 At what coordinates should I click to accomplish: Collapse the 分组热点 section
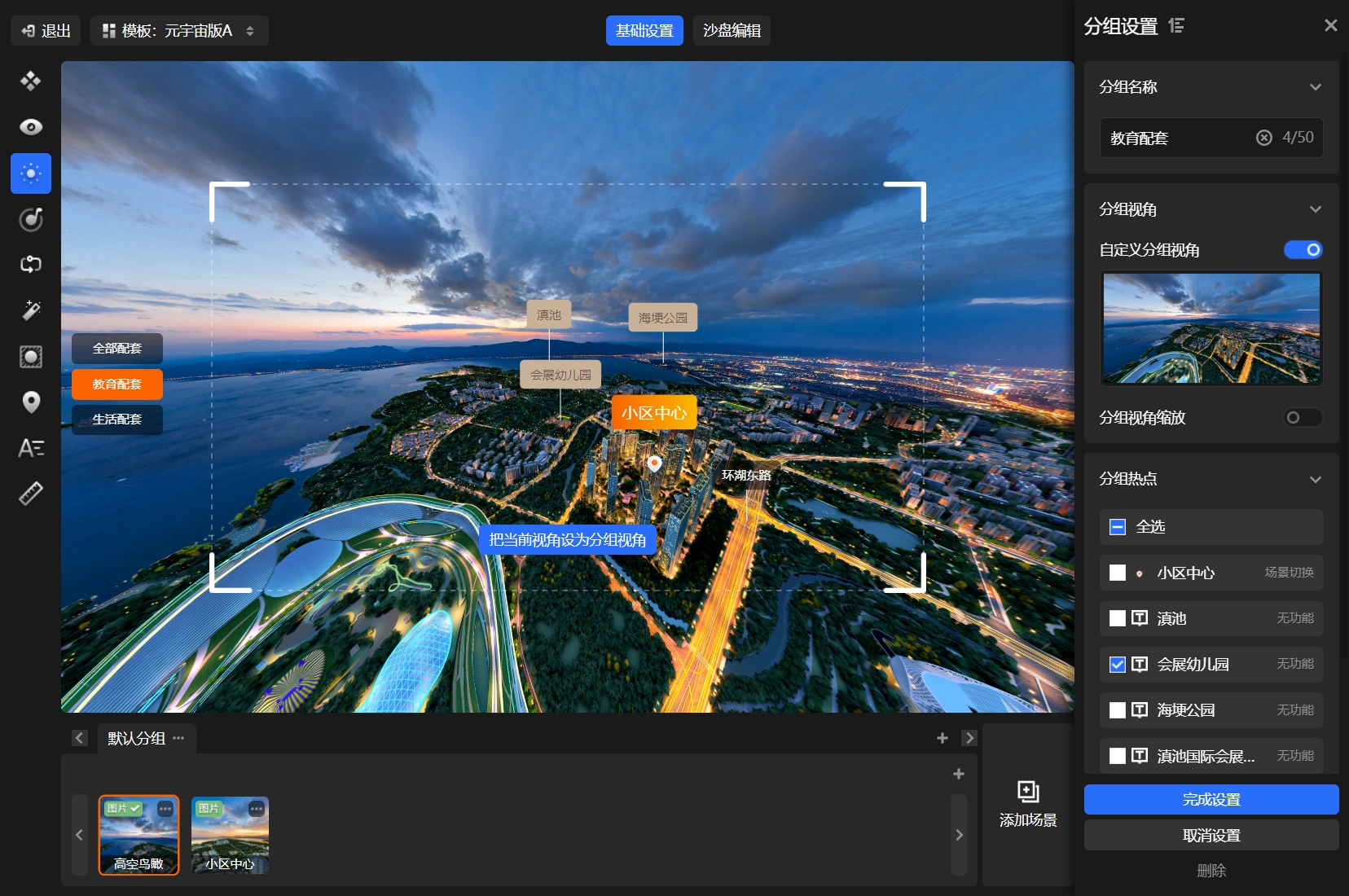pos(1315,479)
